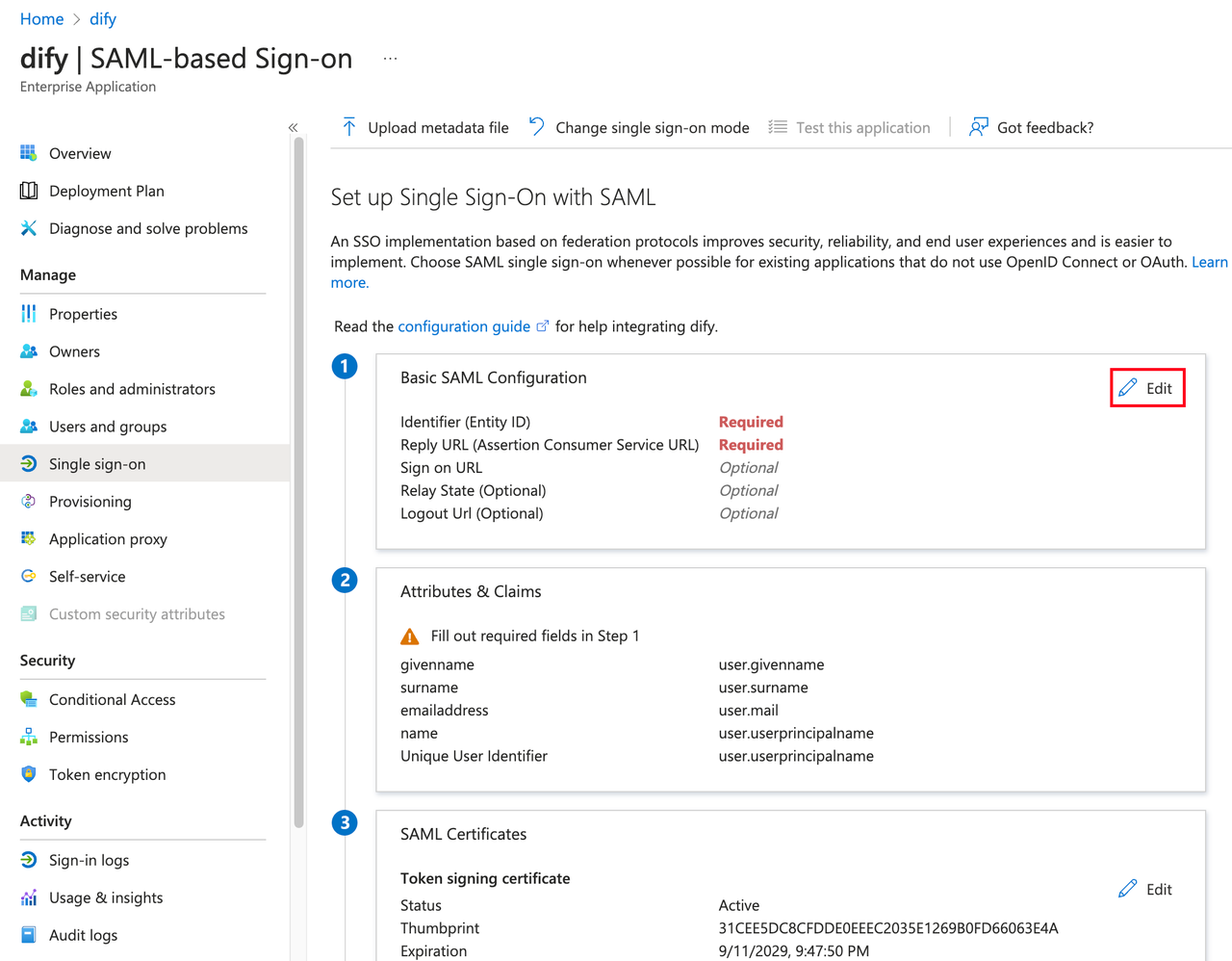Click the Single sign-on arrow icon
1232x961 pixels.
pos(29,464)
